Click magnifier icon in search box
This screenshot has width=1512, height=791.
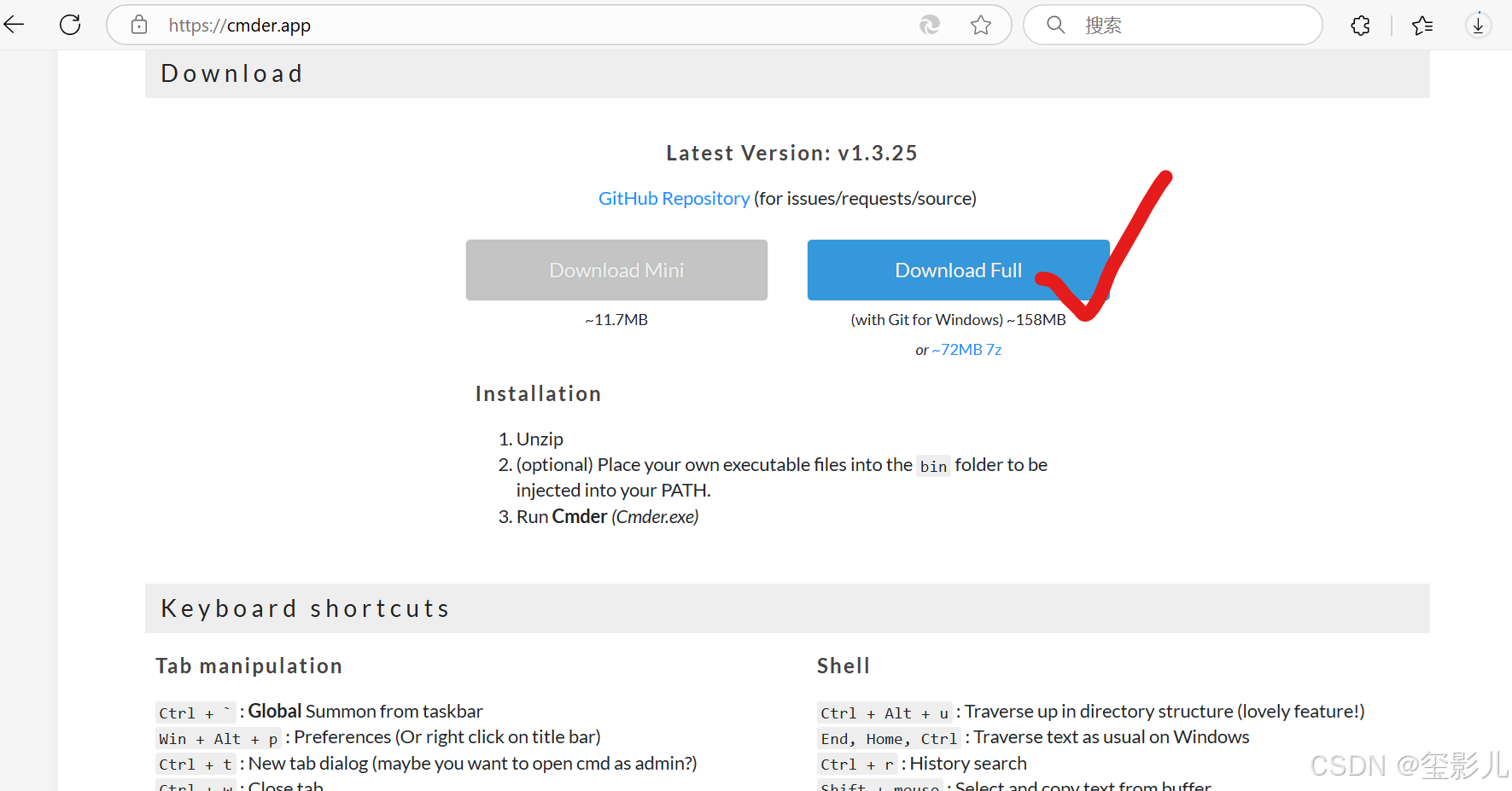point(1056,25)
